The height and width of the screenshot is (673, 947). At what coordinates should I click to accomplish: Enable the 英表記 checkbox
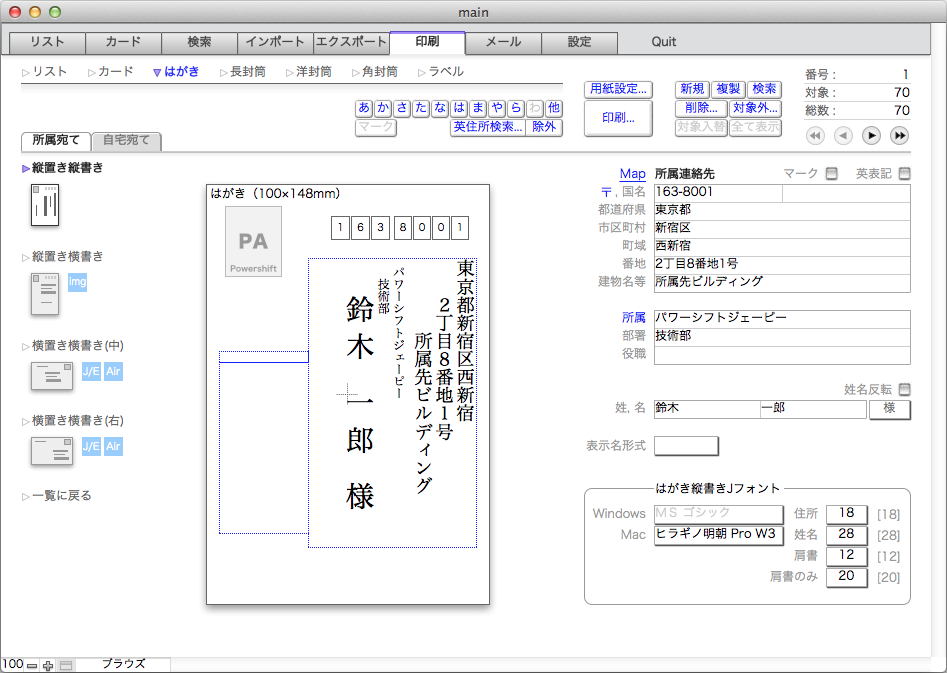[x=904, y=173]
